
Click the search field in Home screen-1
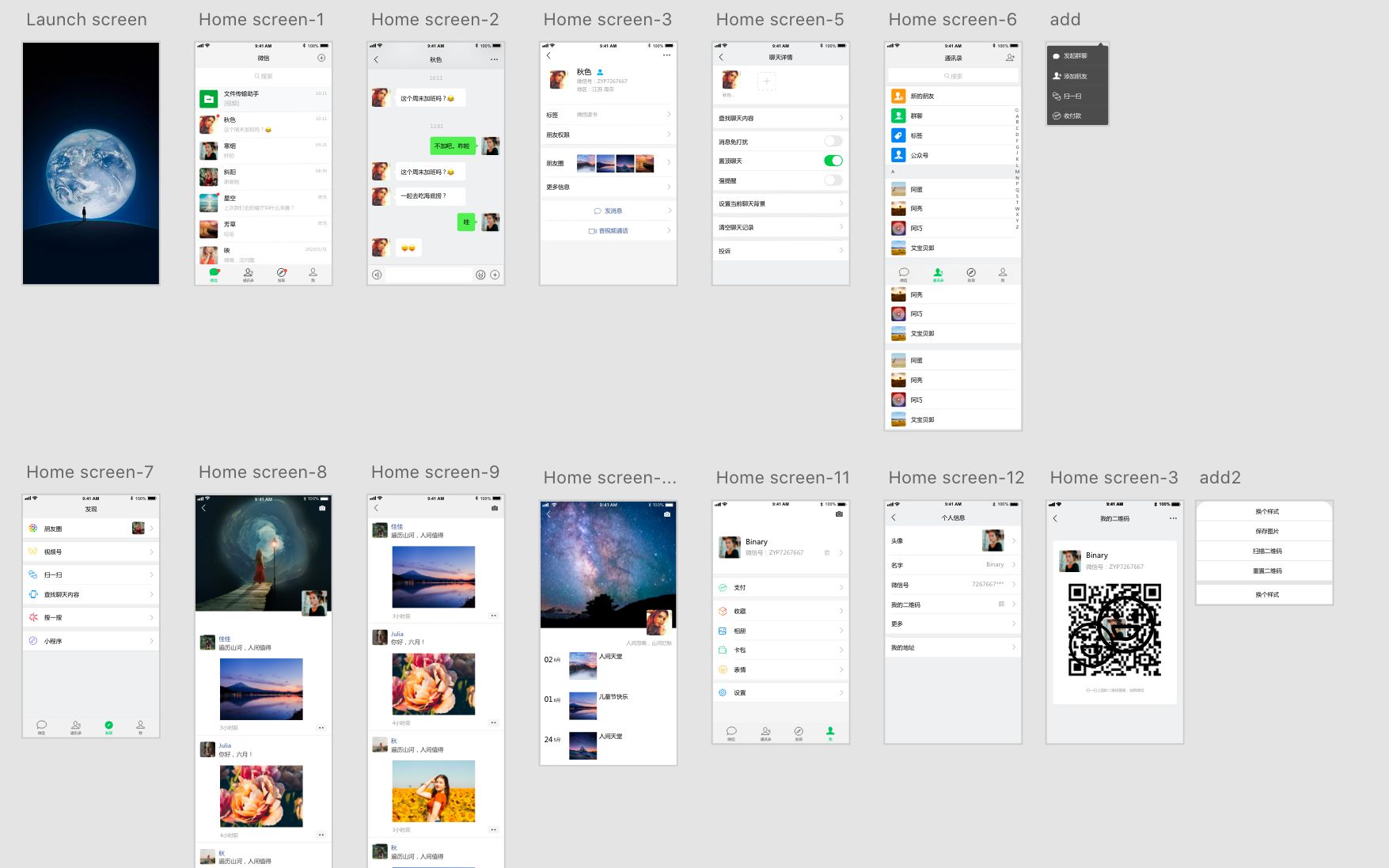pos(264,76)
